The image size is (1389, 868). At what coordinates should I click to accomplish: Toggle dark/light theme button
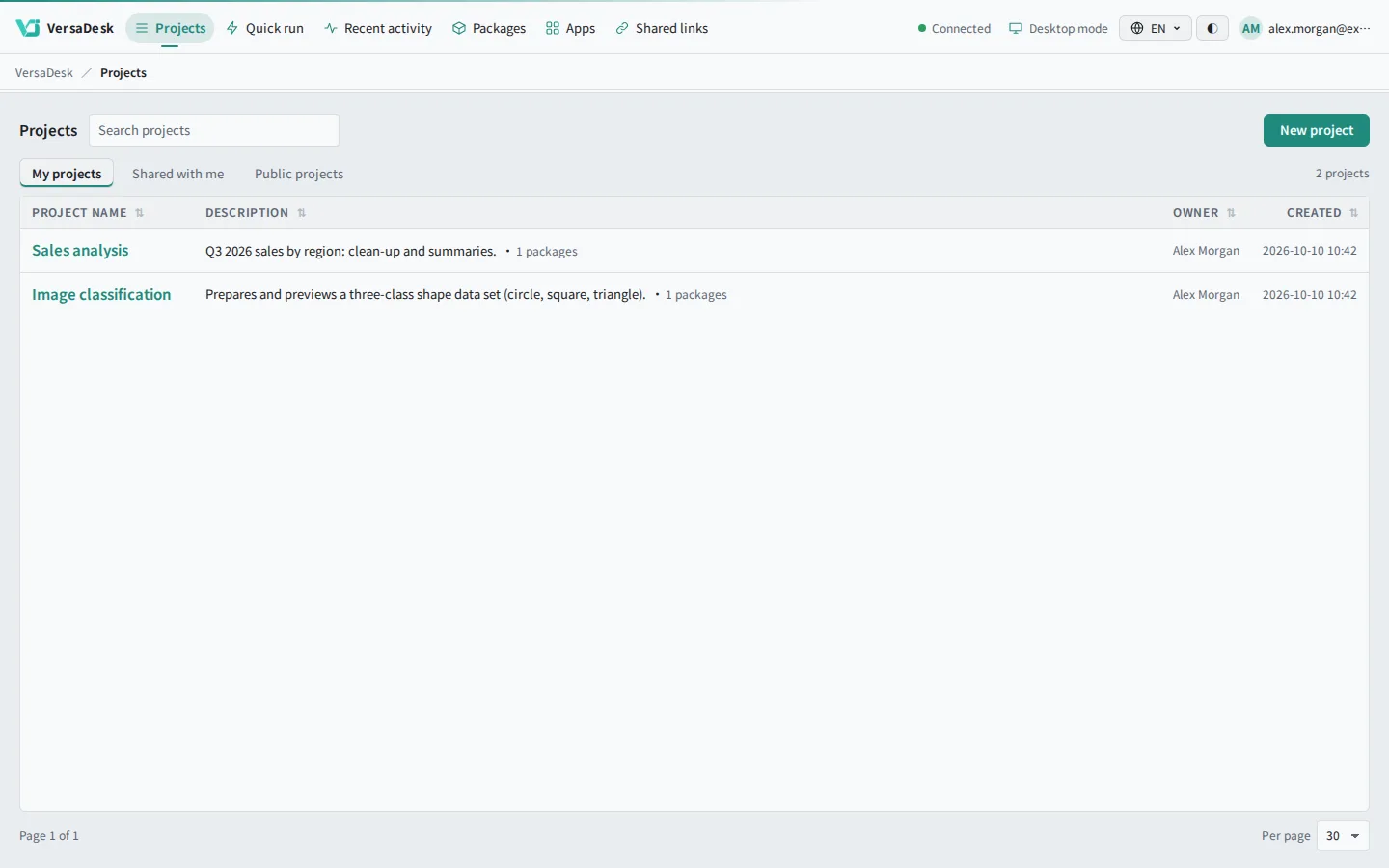[1212, 28]
